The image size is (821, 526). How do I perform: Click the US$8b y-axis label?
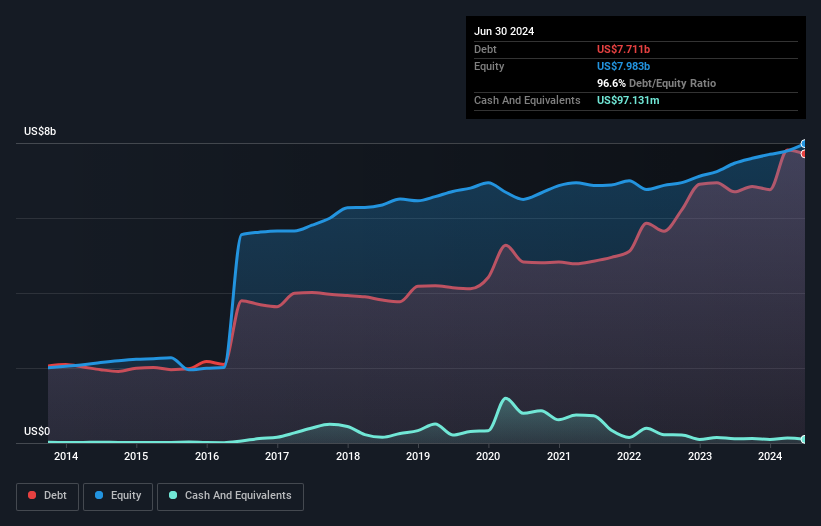coord(40,131)
